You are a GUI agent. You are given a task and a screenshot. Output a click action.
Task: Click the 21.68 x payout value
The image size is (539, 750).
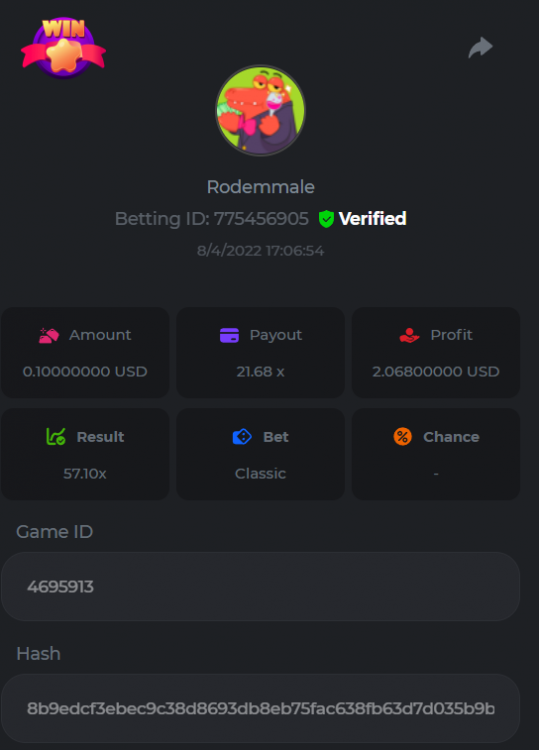[x=261, y=372]
